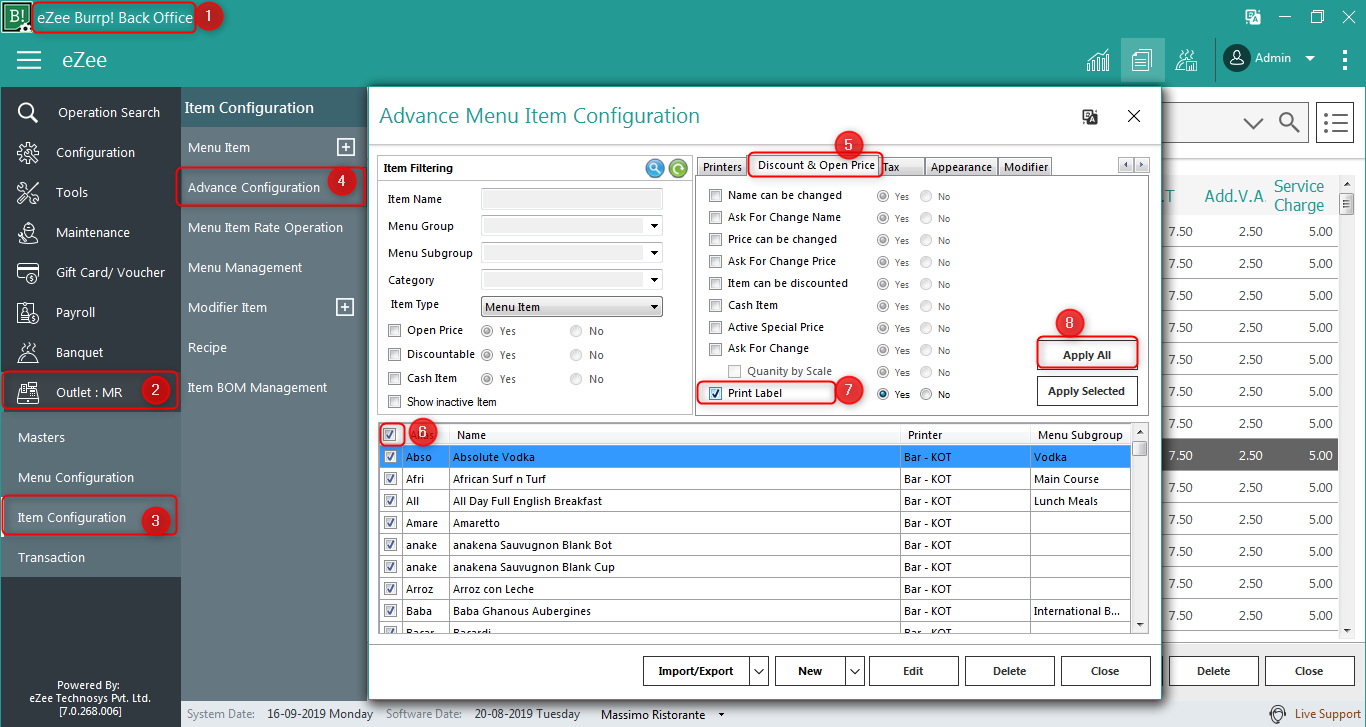This screenshot has width=1366, height=727.
Task: Check the Show inactive Item checkbox
Action: pyautogui.click(x=394, y=402)
